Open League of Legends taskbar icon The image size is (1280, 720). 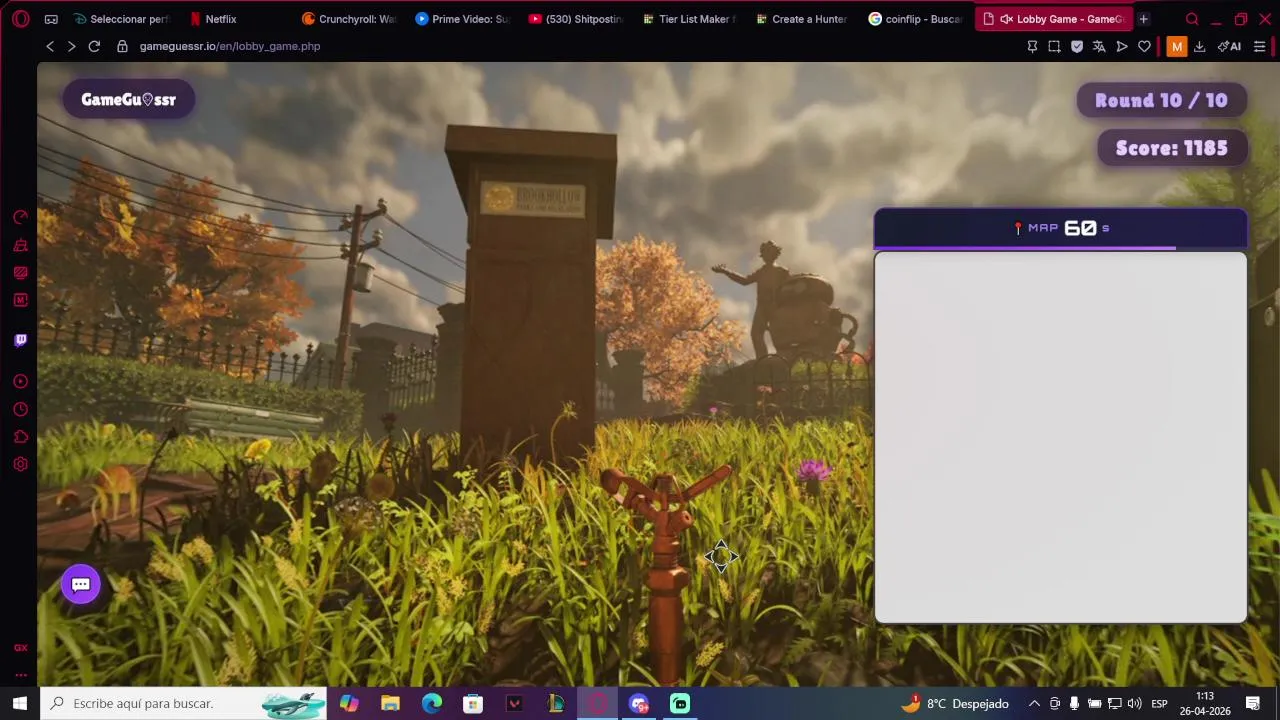point(556,703)
